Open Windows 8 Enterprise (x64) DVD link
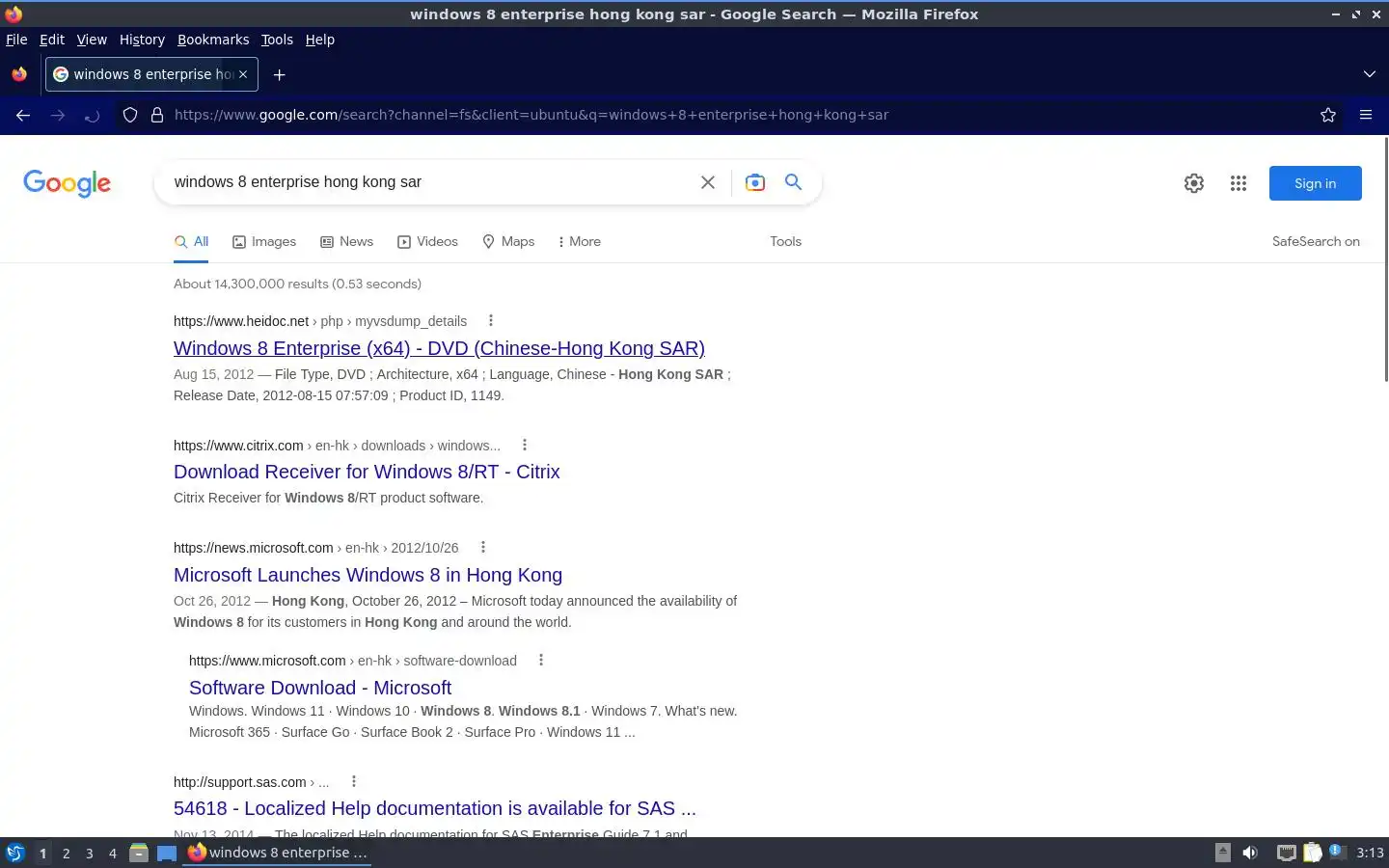1389x868 pixels. click(439, 348)
